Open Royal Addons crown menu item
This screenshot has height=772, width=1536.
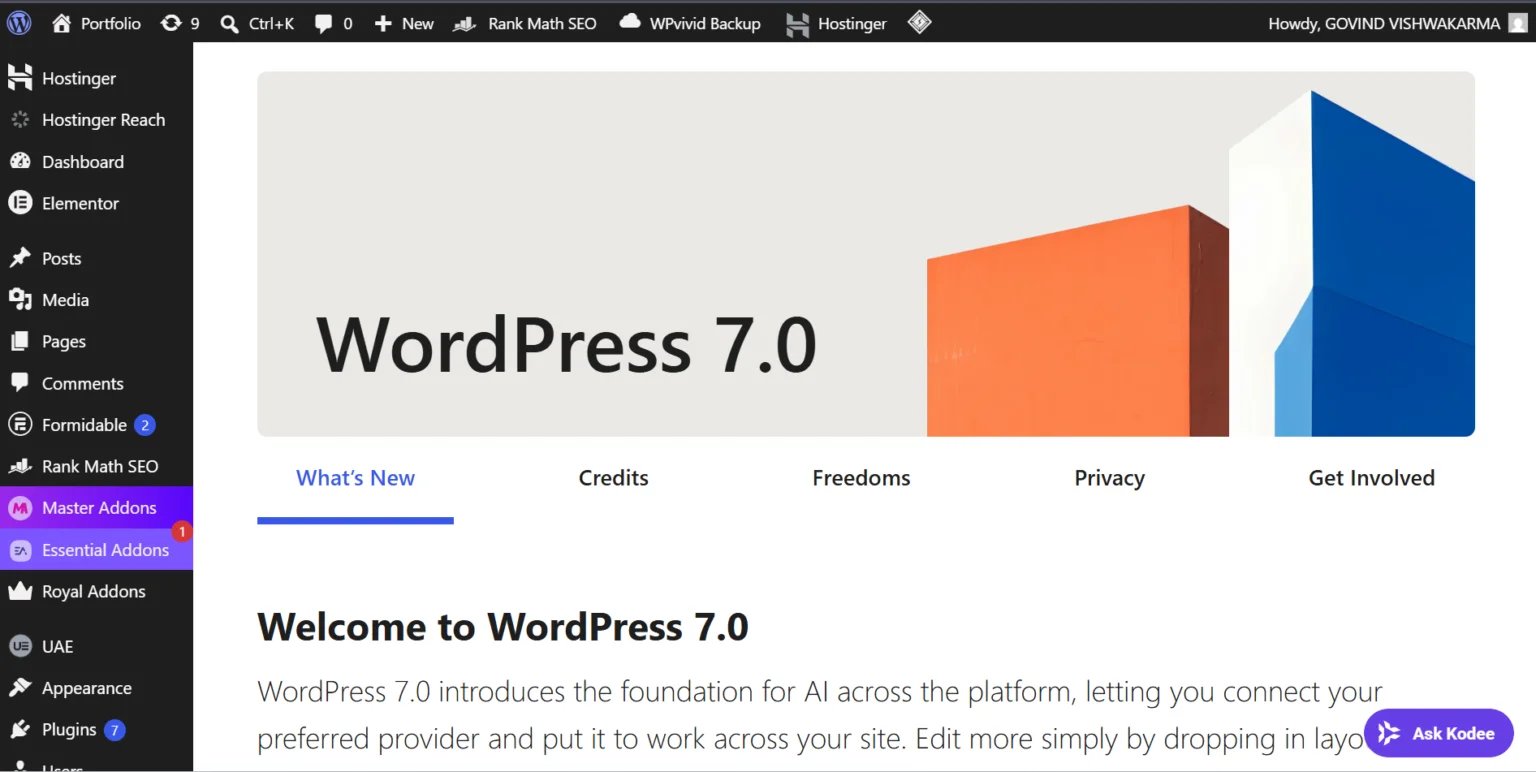pos(96,591)
